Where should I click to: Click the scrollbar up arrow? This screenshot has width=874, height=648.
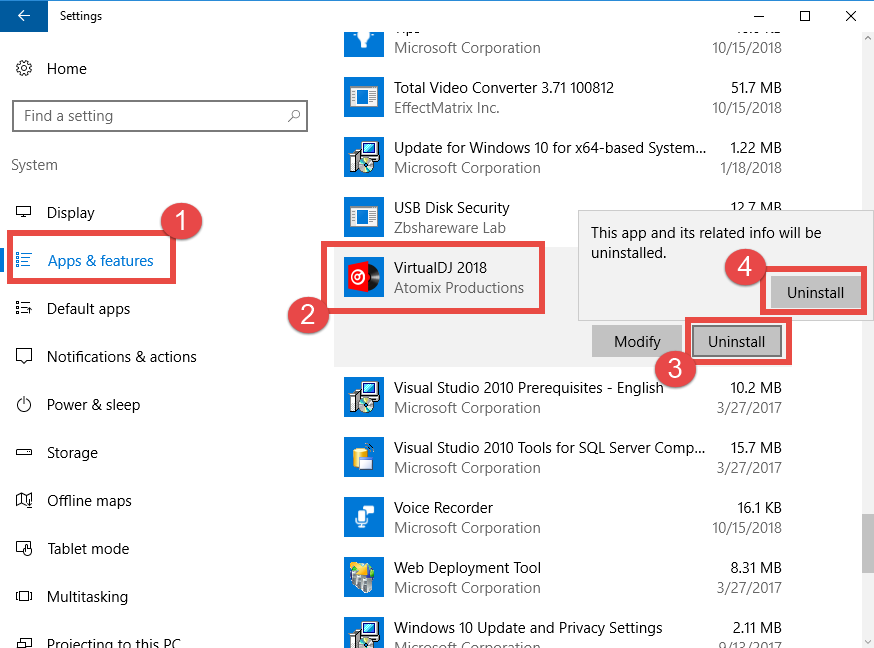[x=867, y=39]
